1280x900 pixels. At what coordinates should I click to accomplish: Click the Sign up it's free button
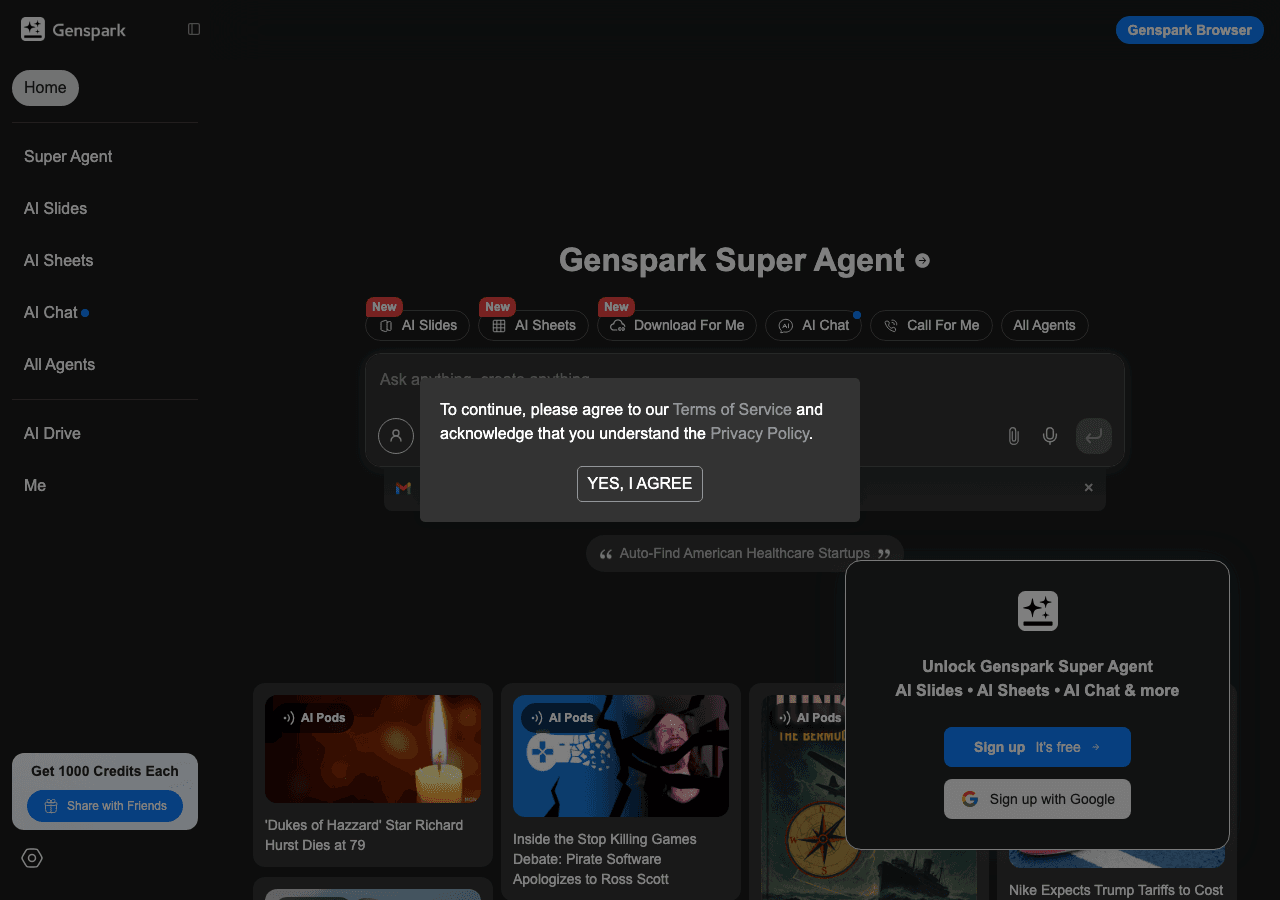point(1037,747)
